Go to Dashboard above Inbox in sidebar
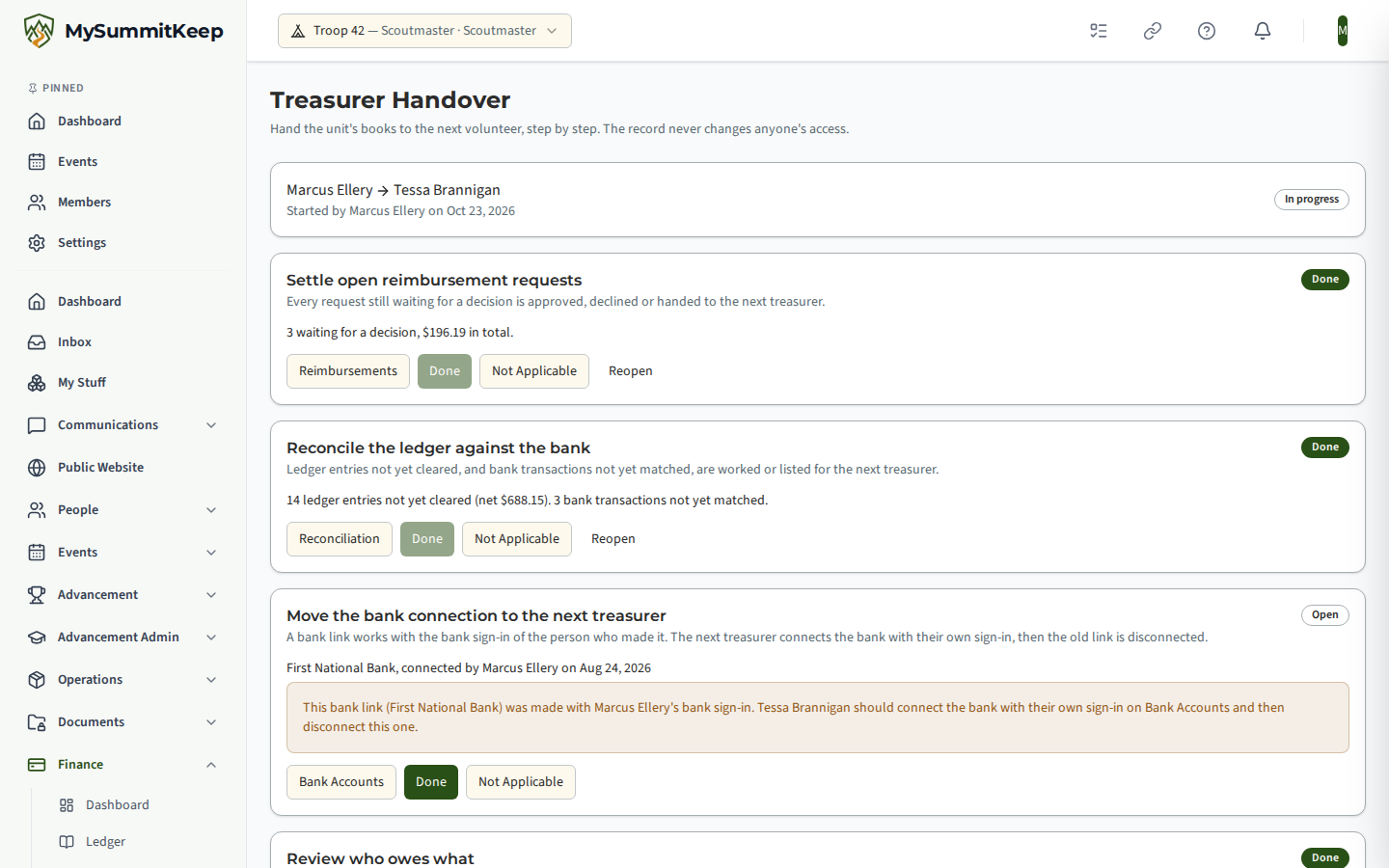Image resolution: width=1389 pixels, height=868 pixels. [123, 302]
